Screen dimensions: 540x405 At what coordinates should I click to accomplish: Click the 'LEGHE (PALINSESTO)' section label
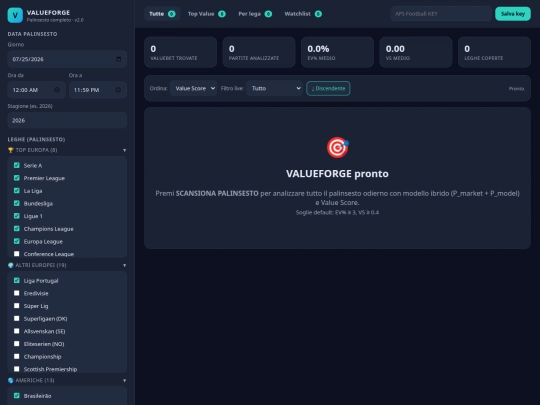pyautogui.click(x=36, y=139)
